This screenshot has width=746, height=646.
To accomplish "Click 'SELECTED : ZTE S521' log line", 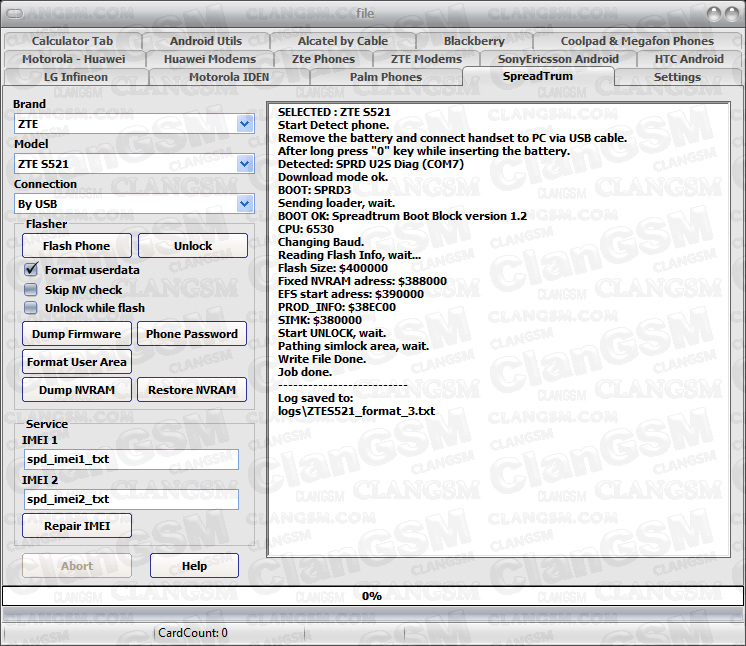I will point(334,112).
